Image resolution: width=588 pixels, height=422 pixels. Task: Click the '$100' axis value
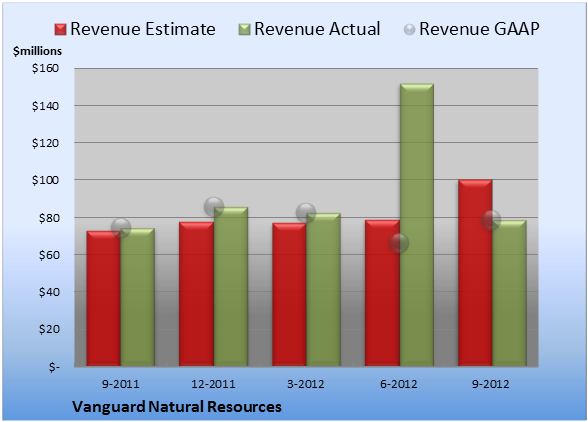click(x=45, y=180)
